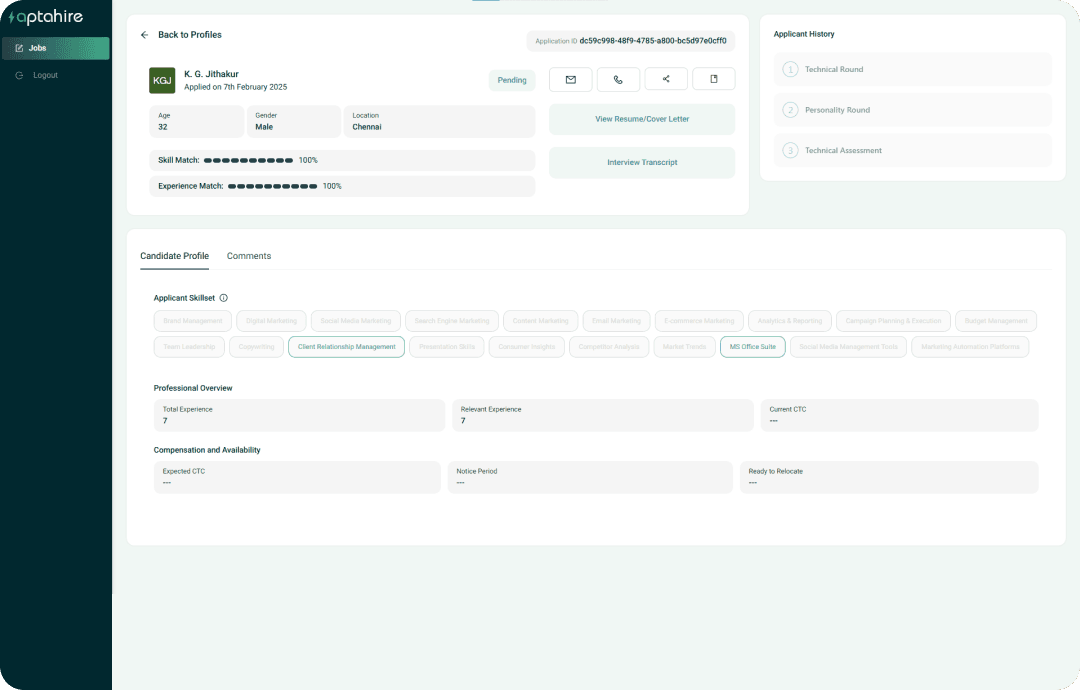Click the Application ID field

(630, 41)
